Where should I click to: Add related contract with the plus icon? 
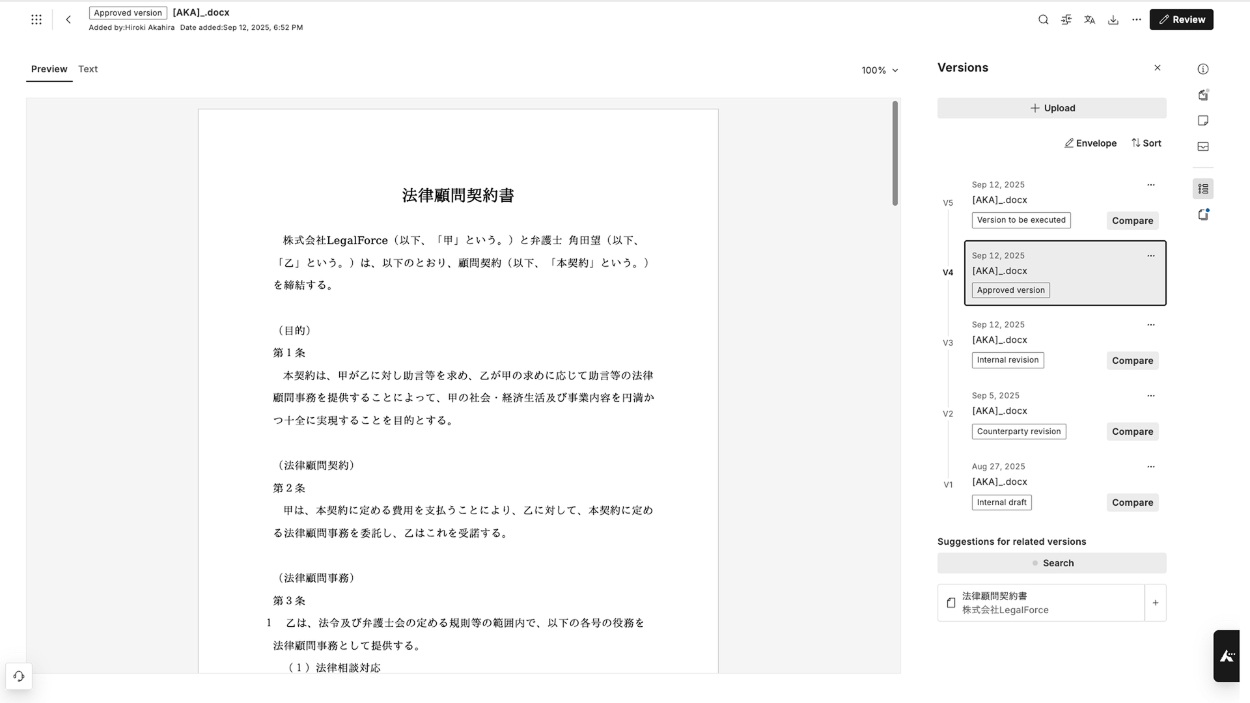[1155, 603]
